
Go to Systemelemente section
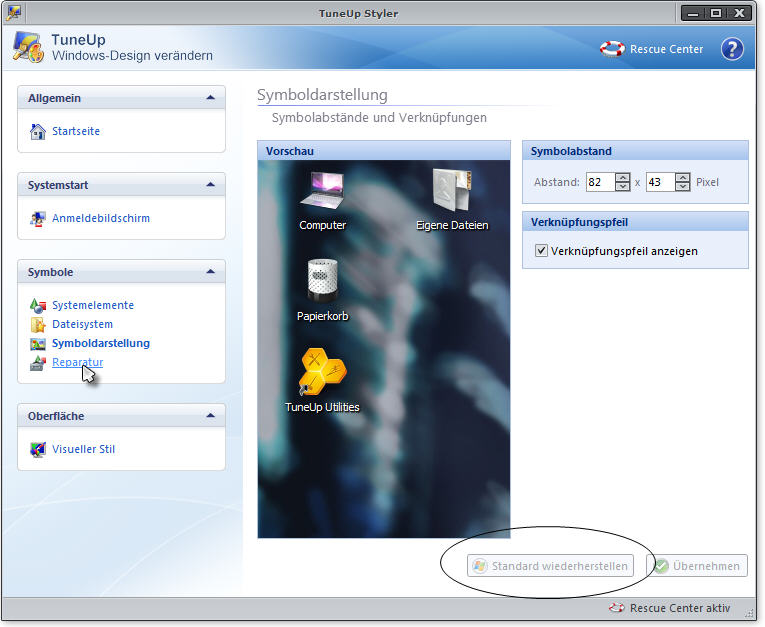click(x=93, y=305)
